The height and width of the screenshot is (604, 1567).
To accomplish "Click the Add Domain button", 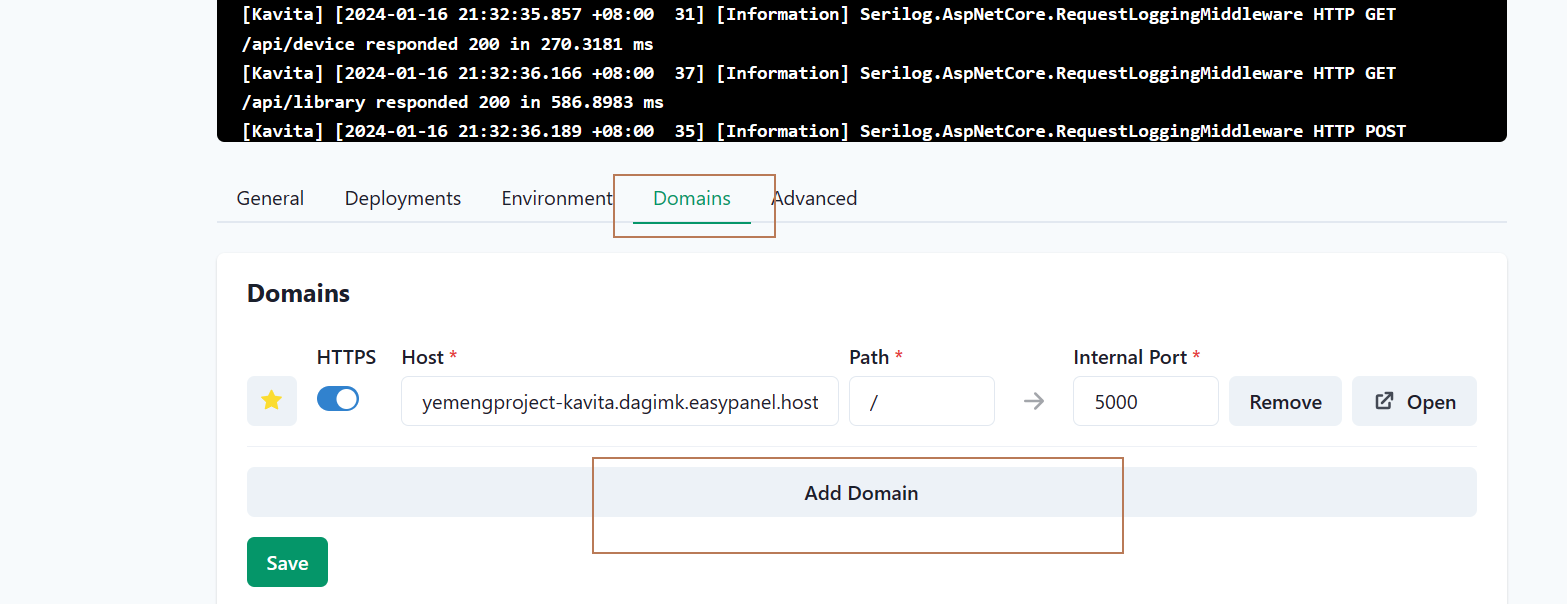I will click(x=861, y=492).
